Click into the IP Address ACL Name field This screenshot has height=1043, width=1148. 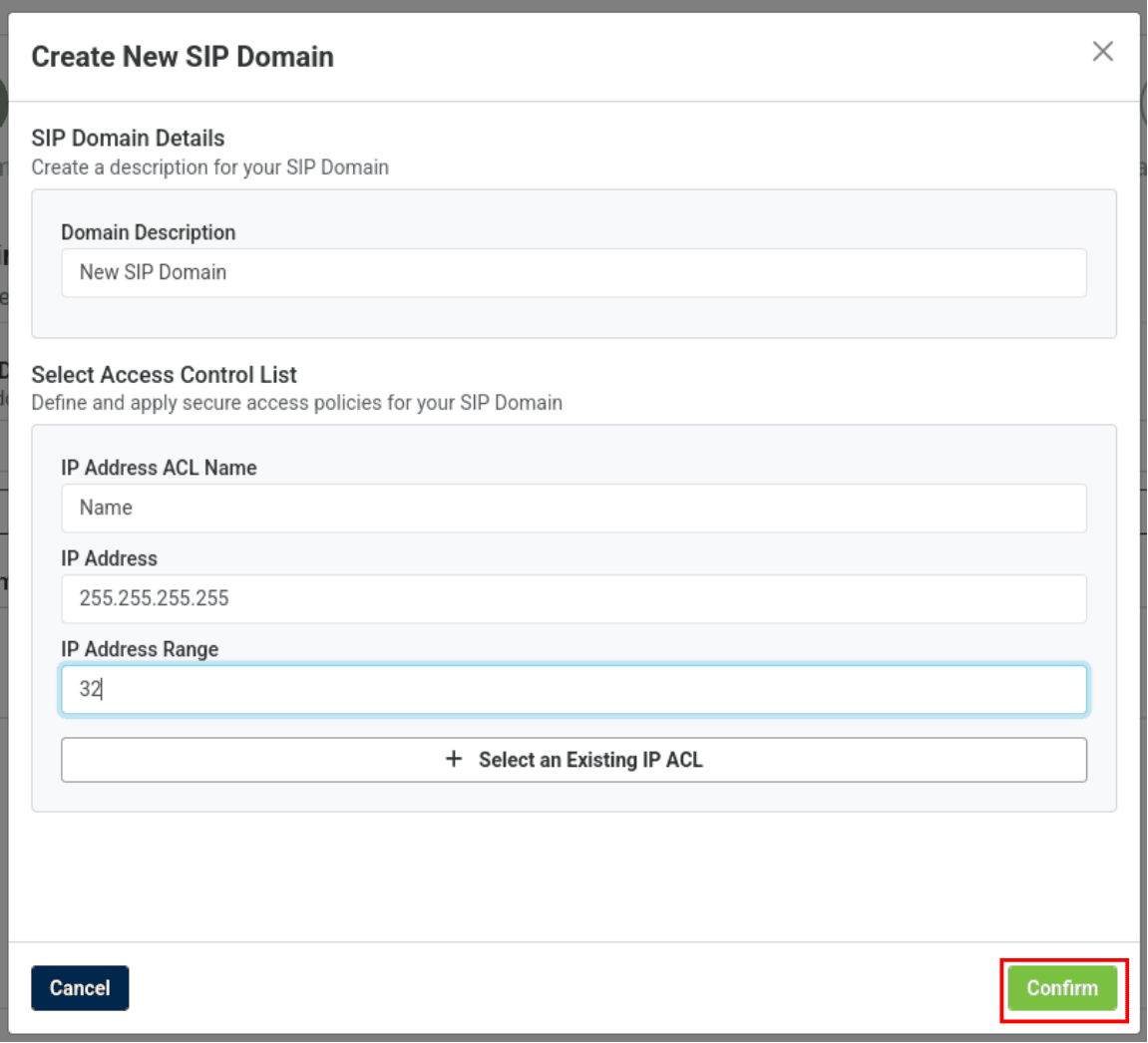click(574, 509)
